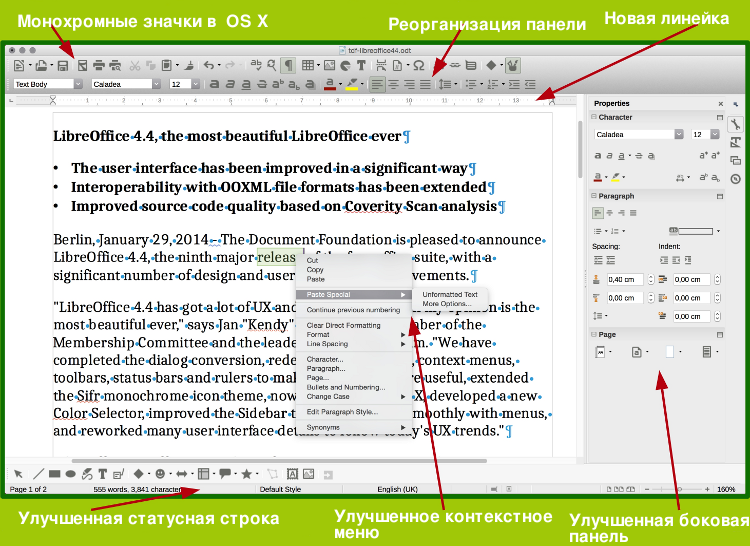
Task: Select the Line tool in the drawing toolbar
Action: tap(38, 474)
